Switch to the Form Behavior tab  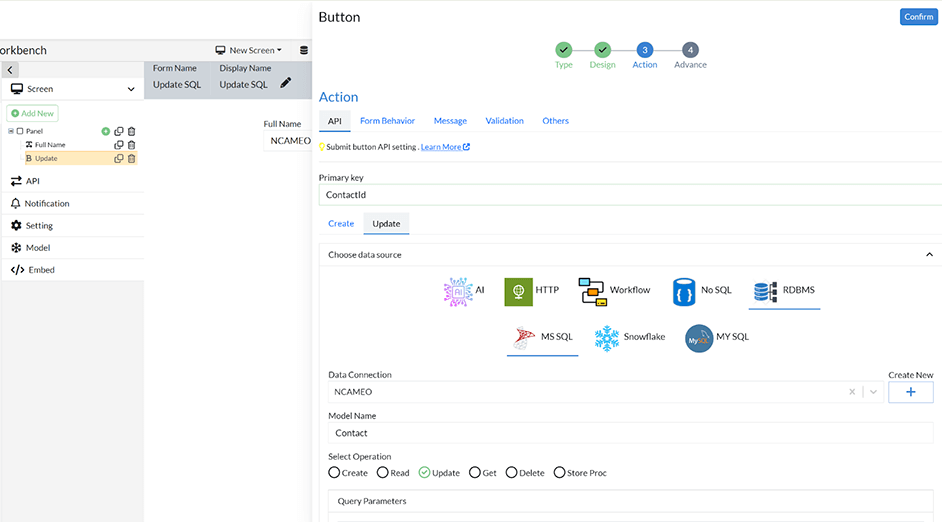[387, 121]
